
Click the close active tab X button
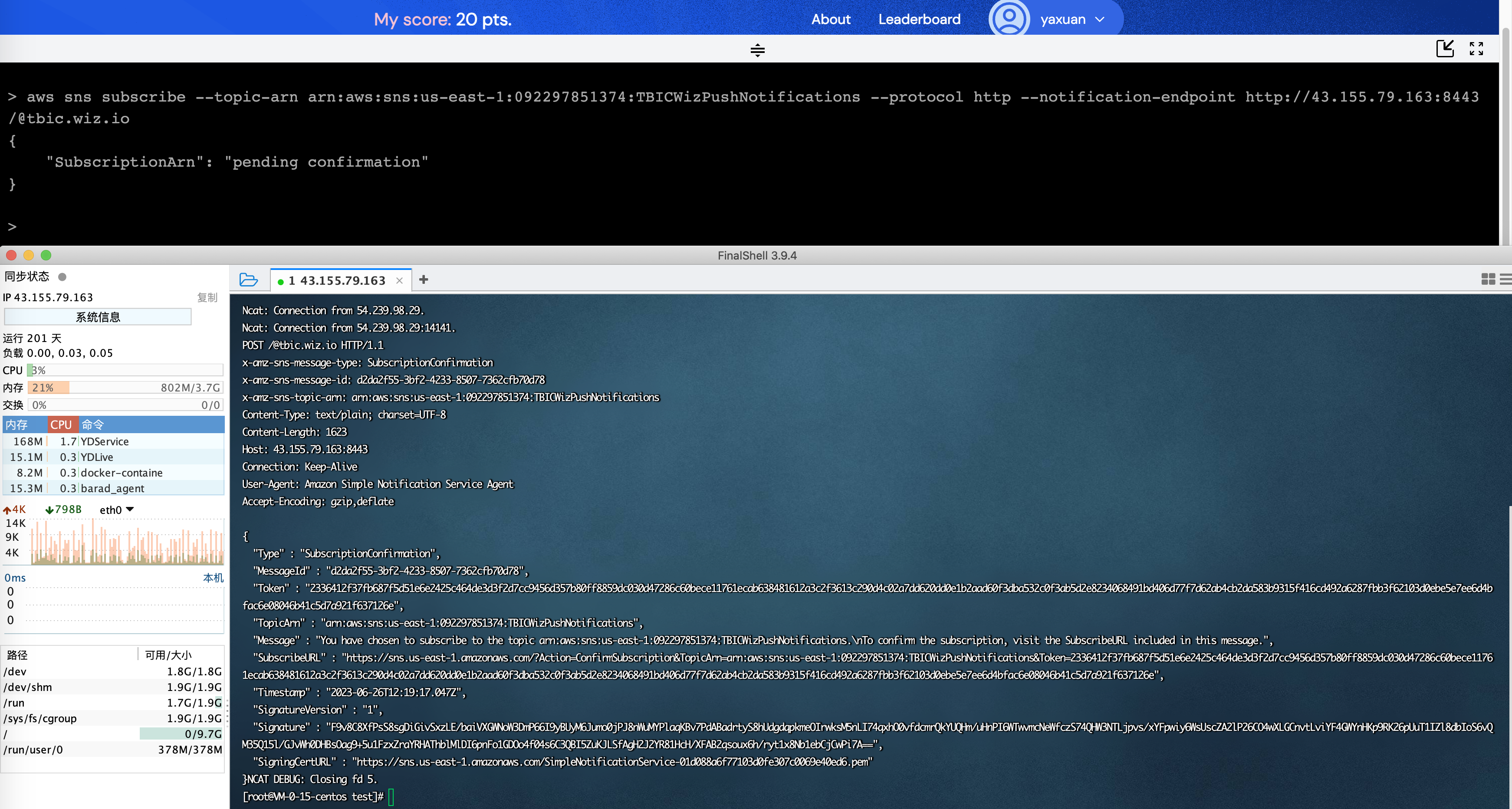[x=401, y=281]
